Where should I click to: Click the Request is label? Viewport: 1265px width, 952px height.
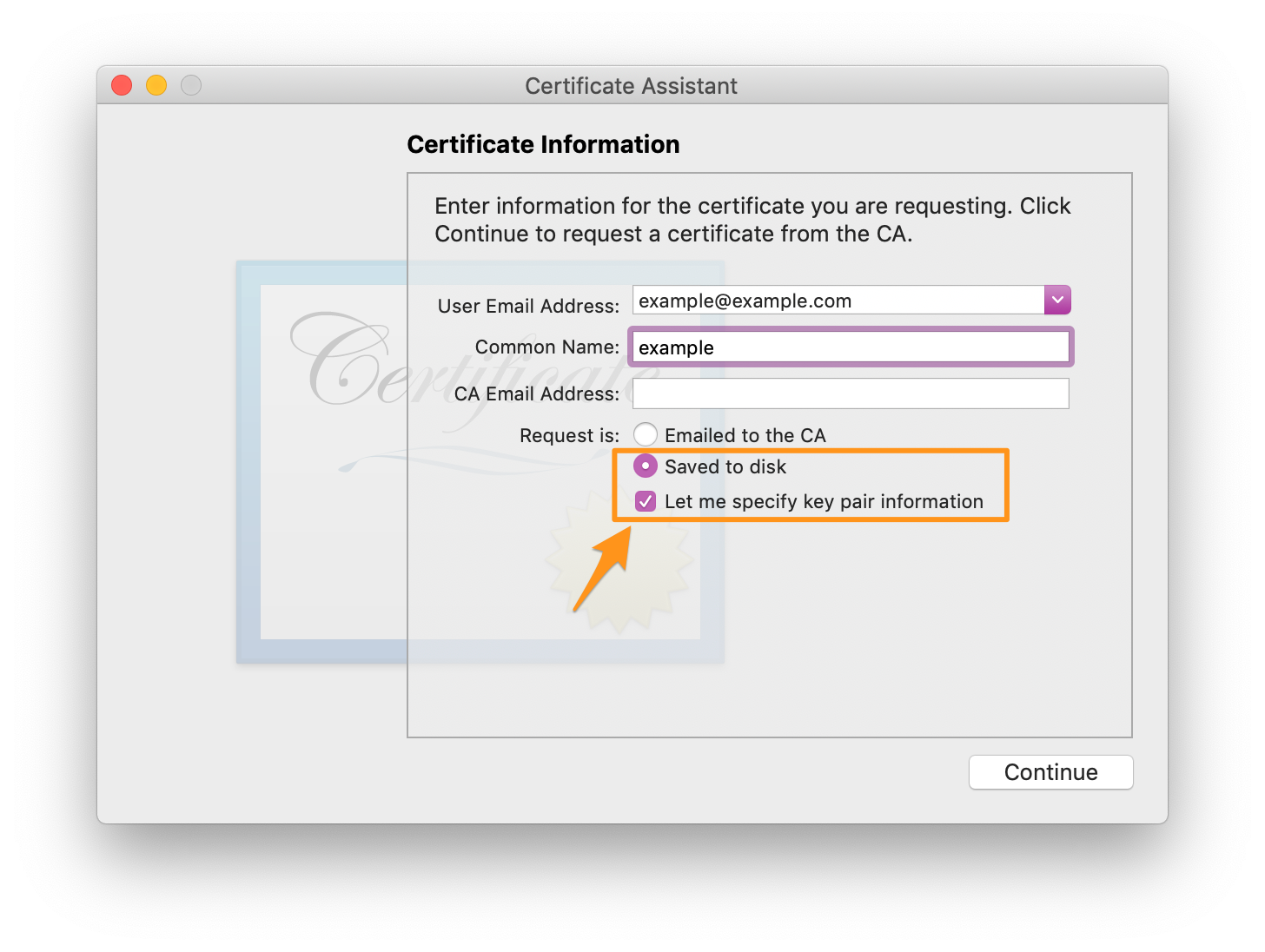(569, 435)
